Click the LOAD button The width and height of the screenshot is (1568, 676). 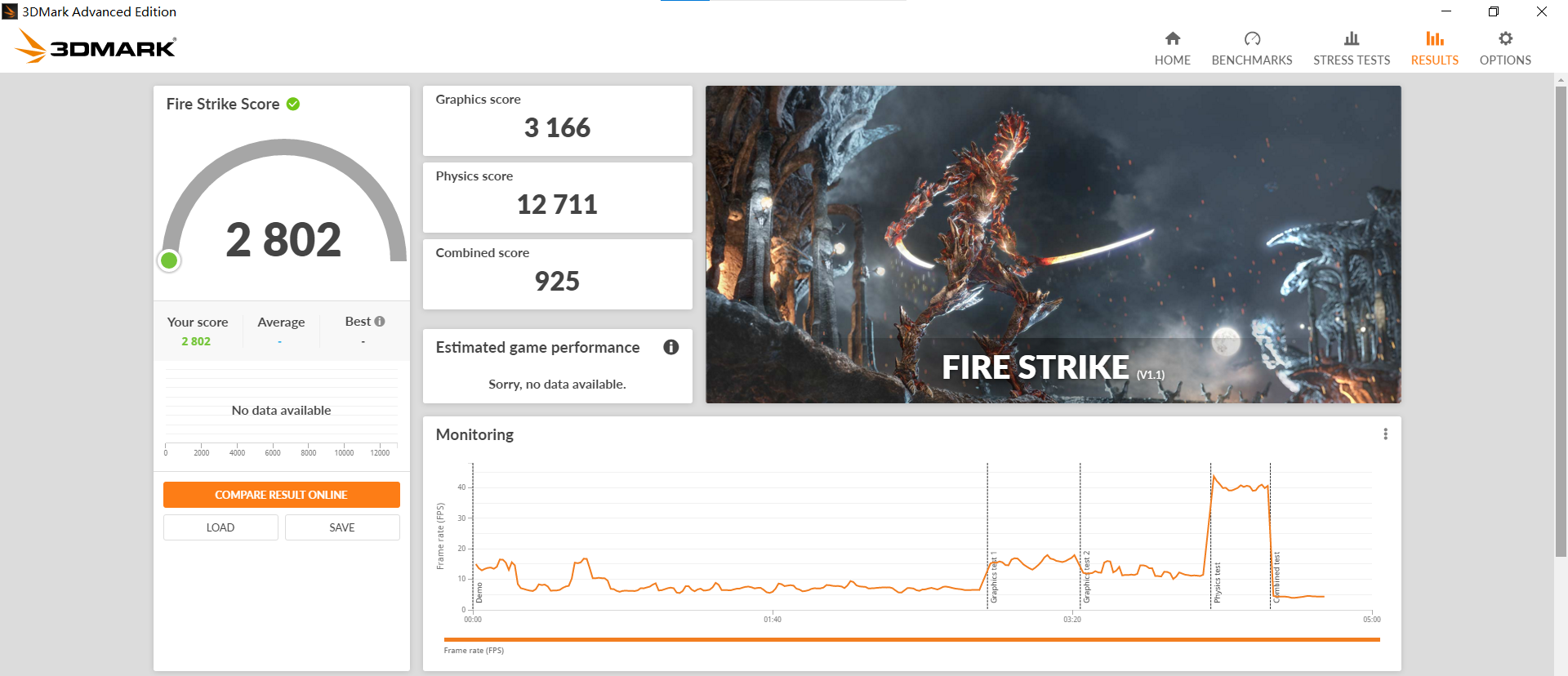pyautogui.click(x=220, y=527)
